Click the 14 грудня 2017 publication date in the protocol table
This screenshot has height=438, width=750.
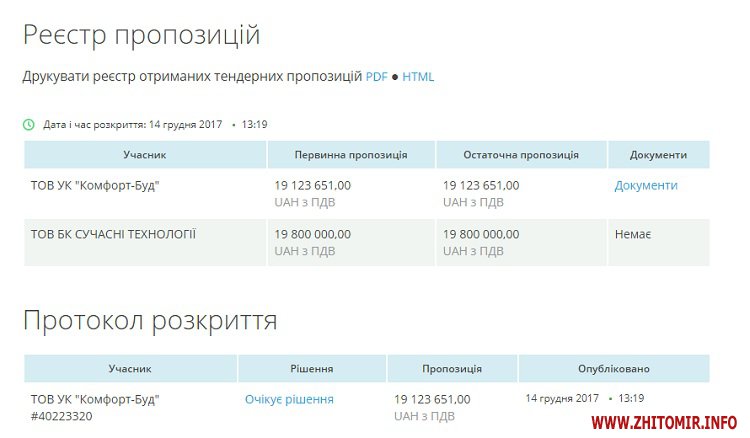[564, 398]
